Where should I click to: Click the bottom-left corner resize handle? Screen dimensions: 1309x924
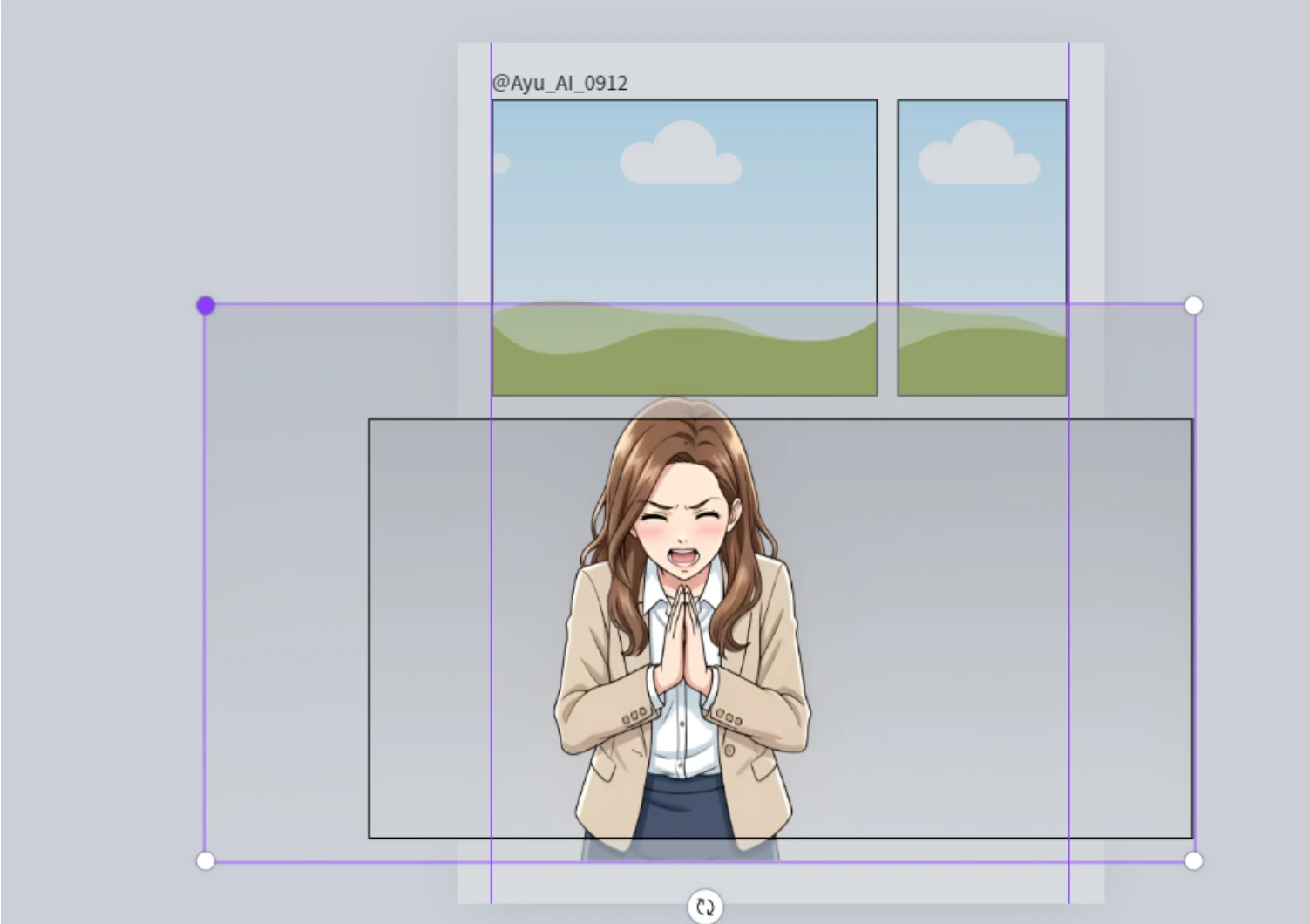206,861
